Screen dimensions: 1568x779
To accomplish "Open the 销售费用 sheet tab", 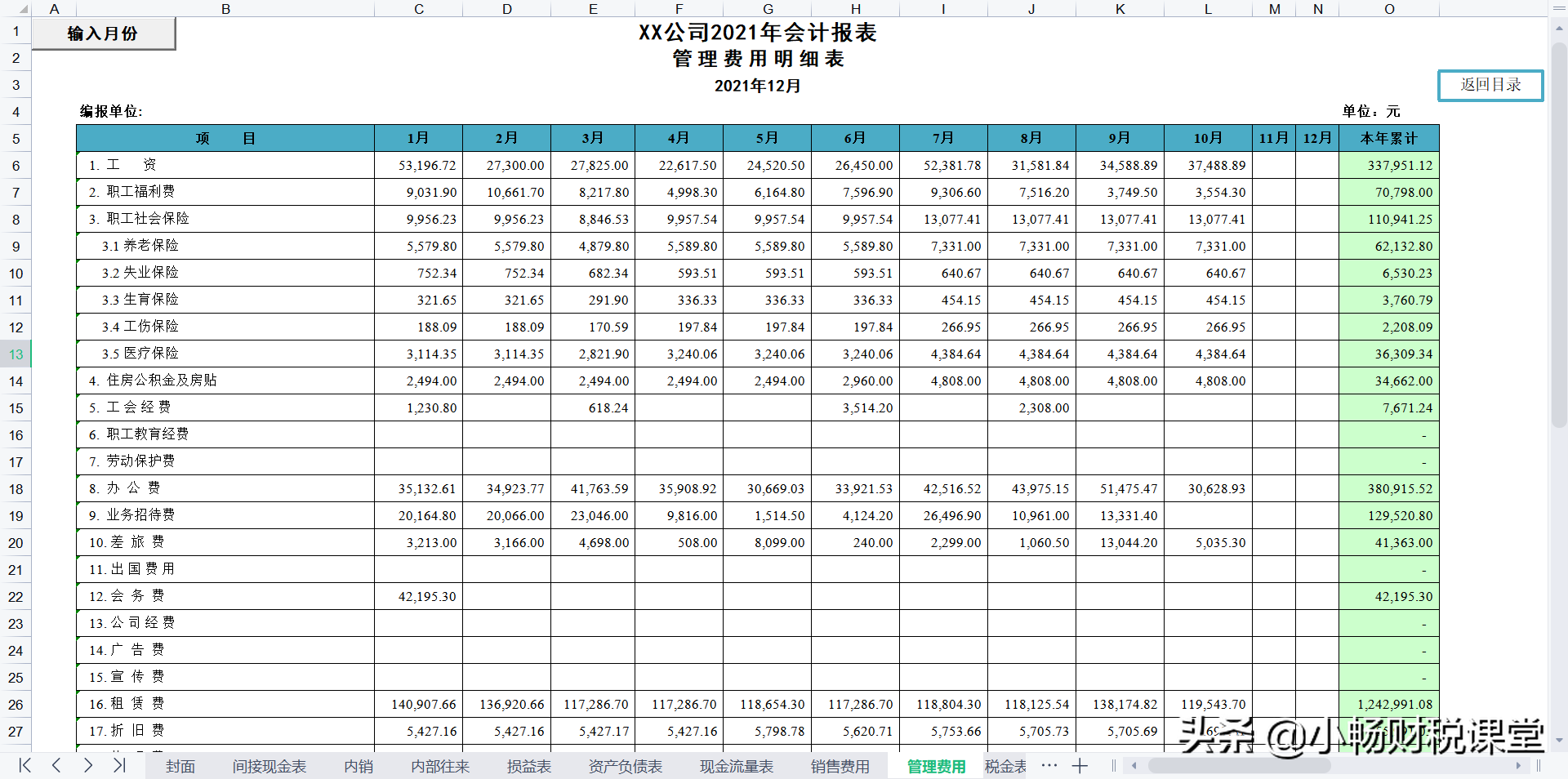I will click(x=841, y=766).
